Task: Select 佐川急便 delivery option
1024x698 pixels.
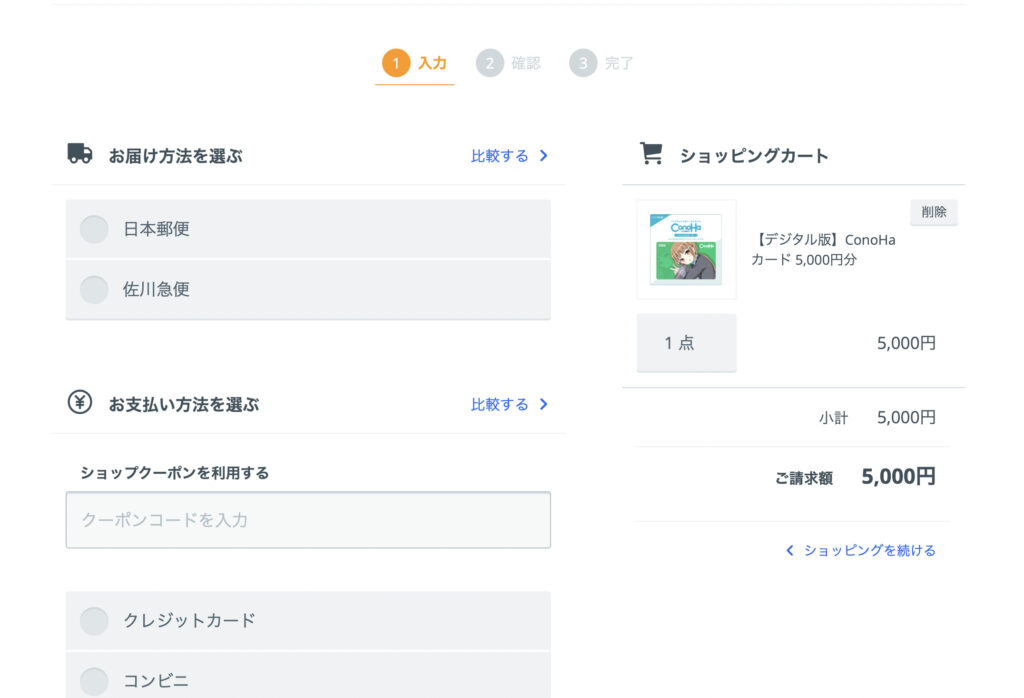Action: click(94, 290)
